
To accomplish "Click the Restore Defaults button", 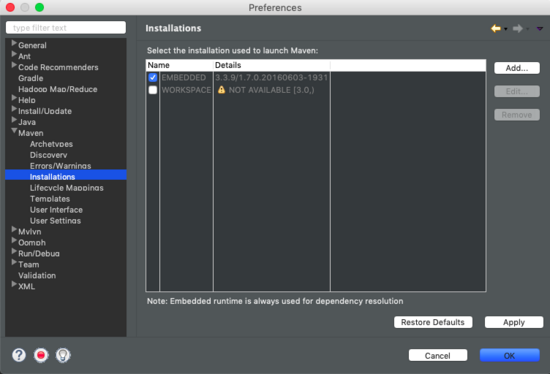I will click(433, 322).
